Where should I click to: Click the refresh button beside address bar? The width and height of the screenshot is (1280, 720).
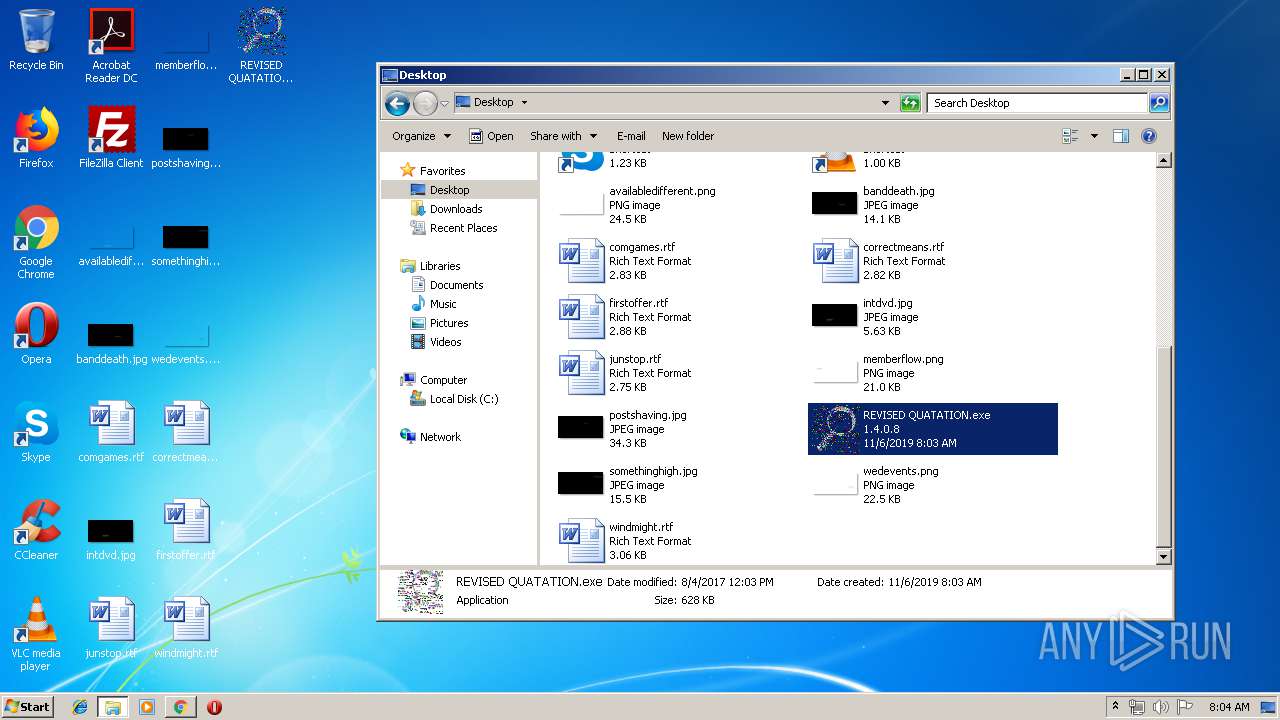pyautogui.click(x=909, y=102)
